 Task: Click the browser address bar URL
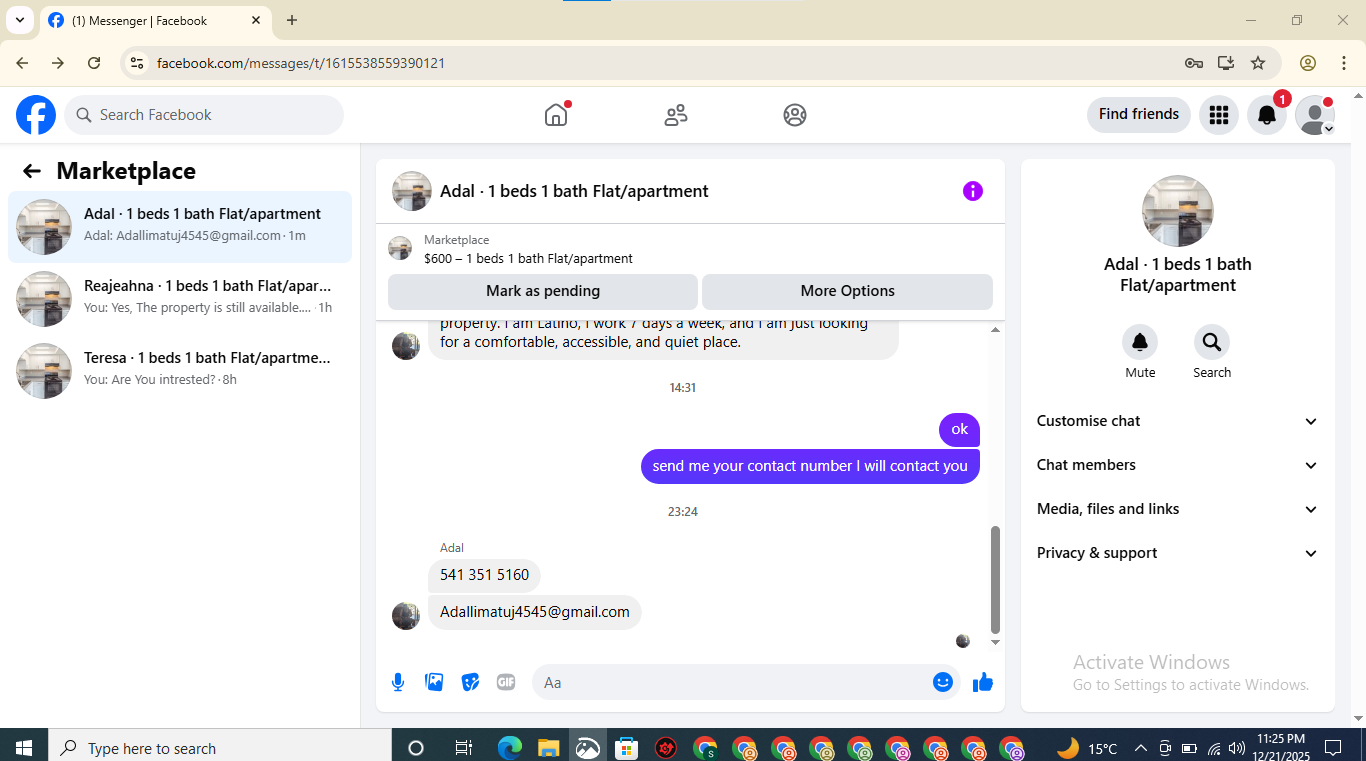point(301,63)
